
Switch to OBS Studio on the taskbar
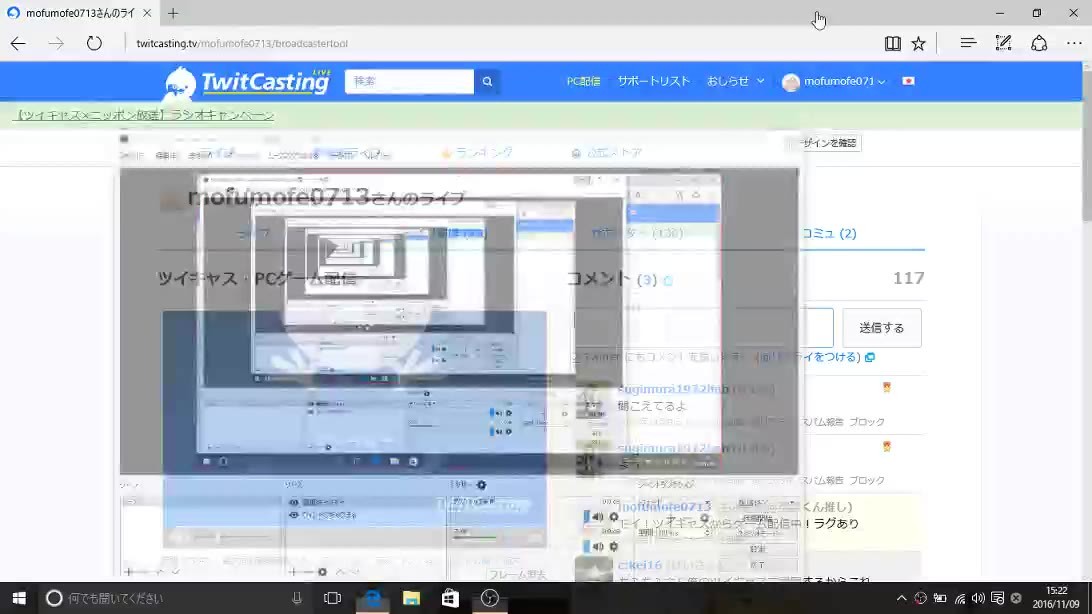[x=490, y=598]
